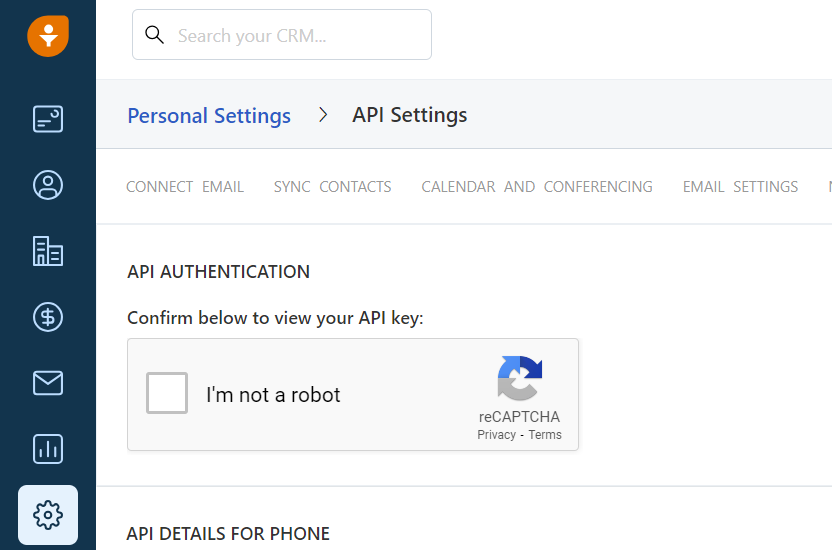Click the API Settings breadcrumb
Viewport: 832px width, 550px height.
pos(409,115)
